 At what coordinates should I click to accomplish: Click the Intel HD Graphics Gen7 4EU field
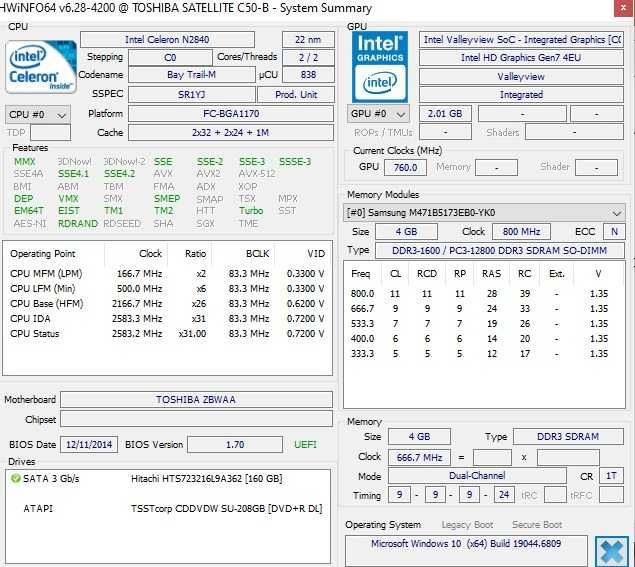click(521, 58)
